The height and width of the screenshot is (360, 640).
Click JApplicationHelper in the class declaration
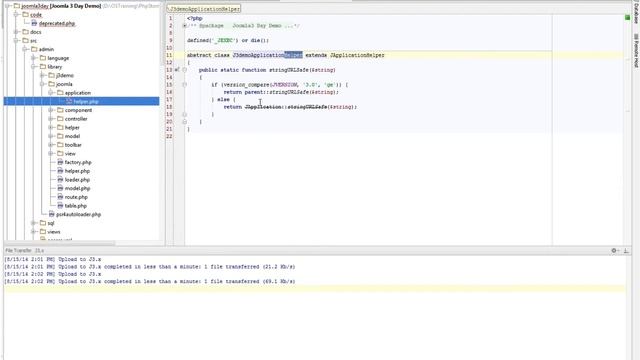357,55
